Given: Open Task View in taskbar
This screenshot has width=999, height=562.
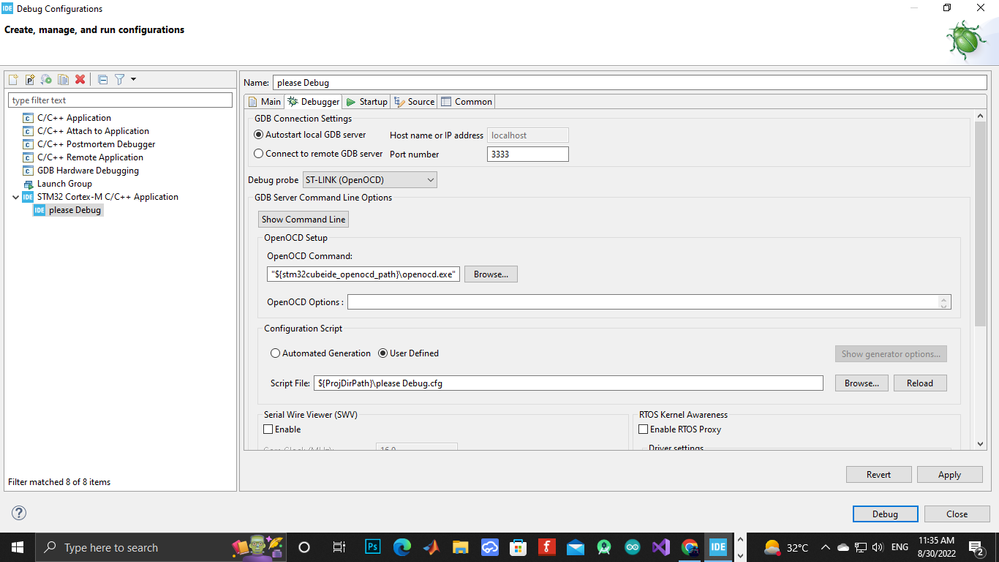Looking at the screenshot, I should [339, 547].
